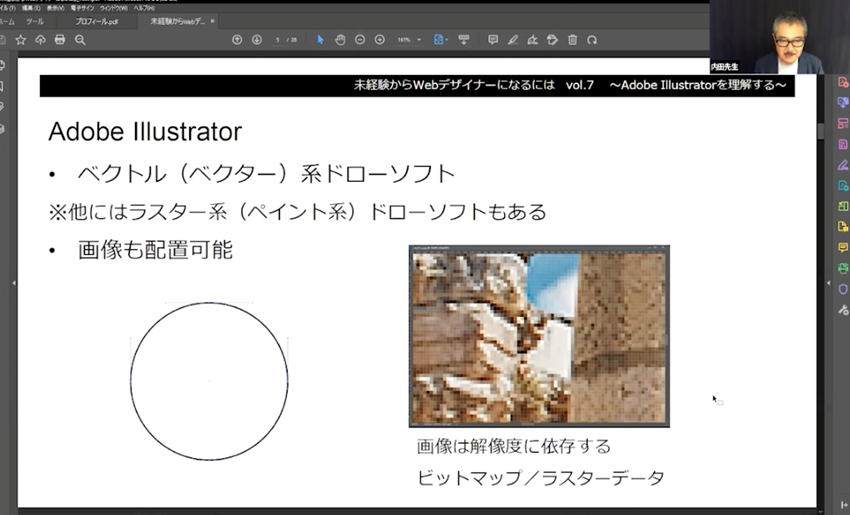Open the sign/fill pen tool
Image resolution: width=850 pixels, height=515 pixels.
(532, 40)
